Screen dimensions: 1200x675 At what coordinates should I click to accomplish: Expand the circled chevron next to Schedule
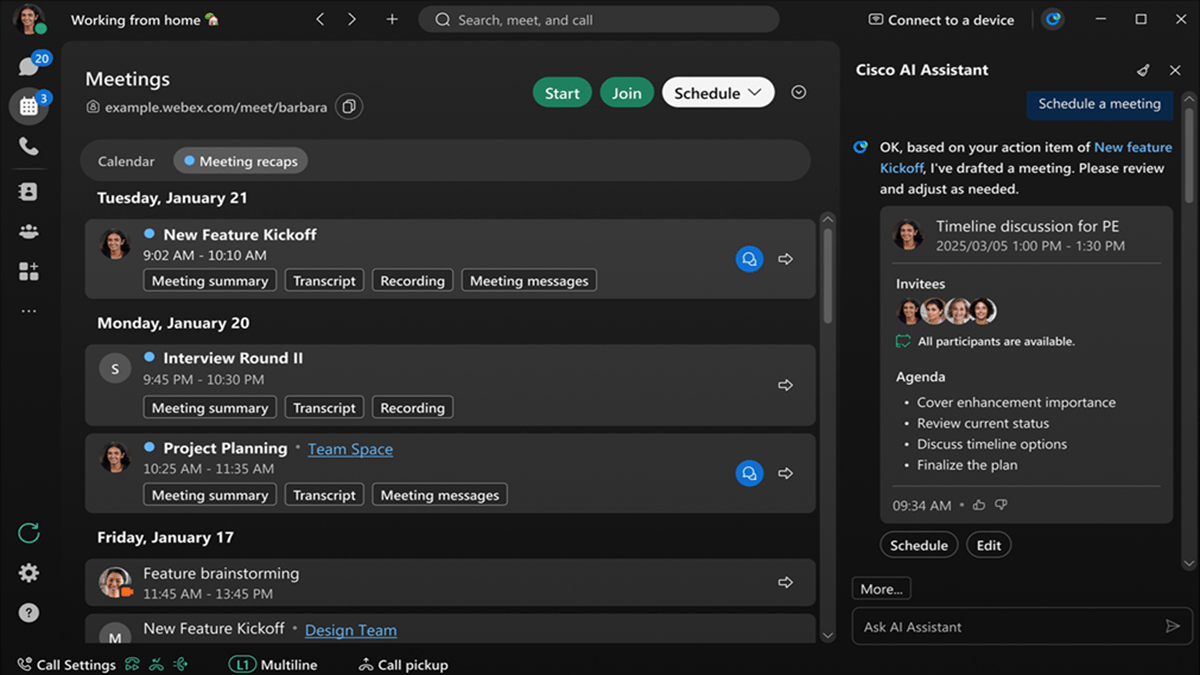[798, 92]
